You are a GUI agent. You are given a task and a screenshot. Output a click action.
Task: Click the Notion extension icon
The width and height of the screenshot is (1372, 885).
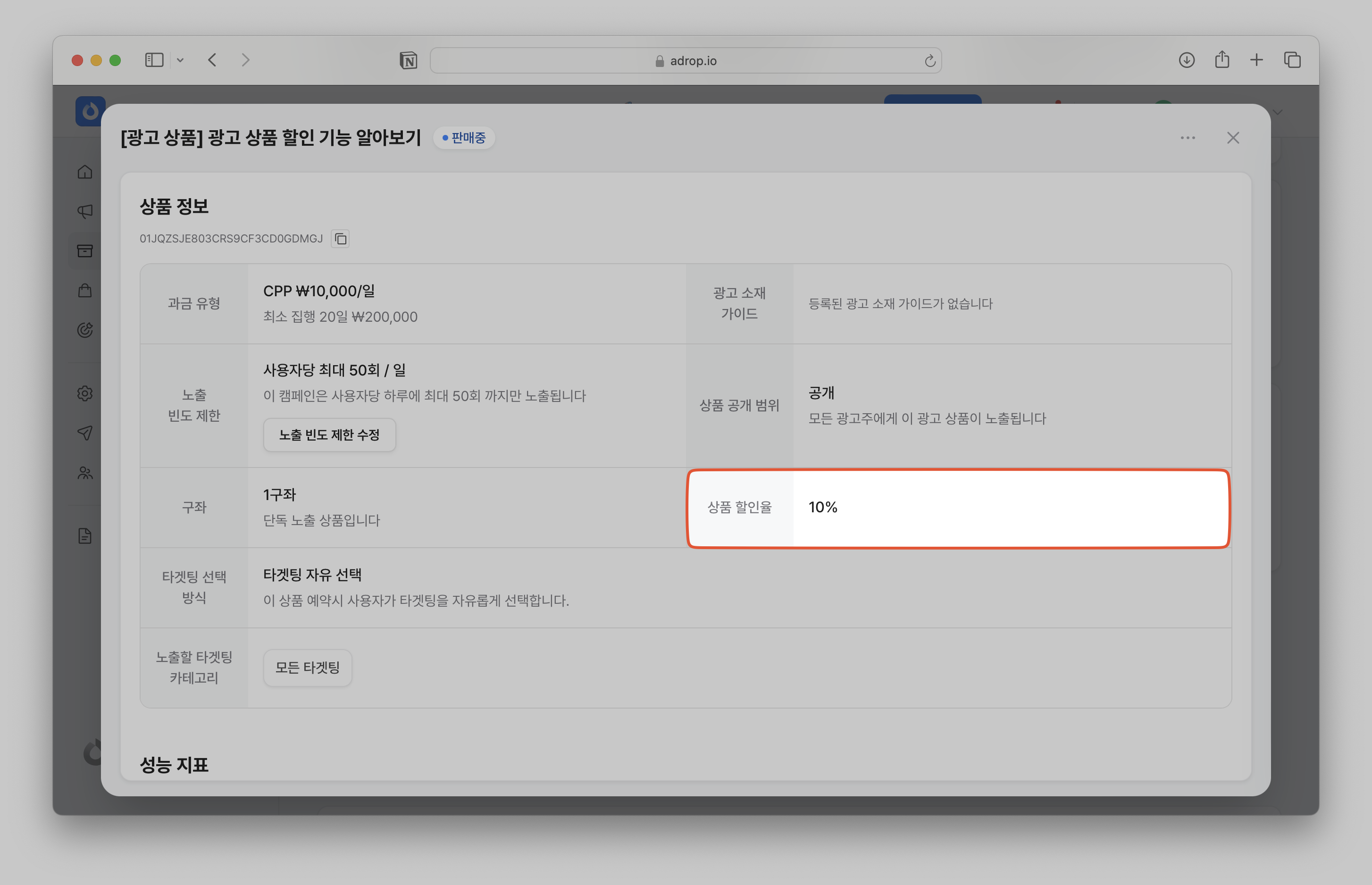(408, 60)
